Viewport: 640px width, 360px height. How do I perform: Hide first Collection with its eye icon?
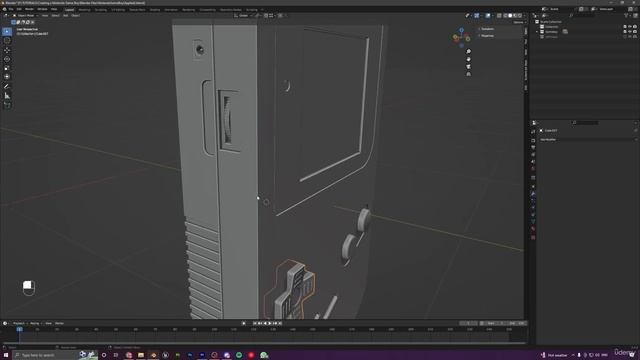pos(630,27)
